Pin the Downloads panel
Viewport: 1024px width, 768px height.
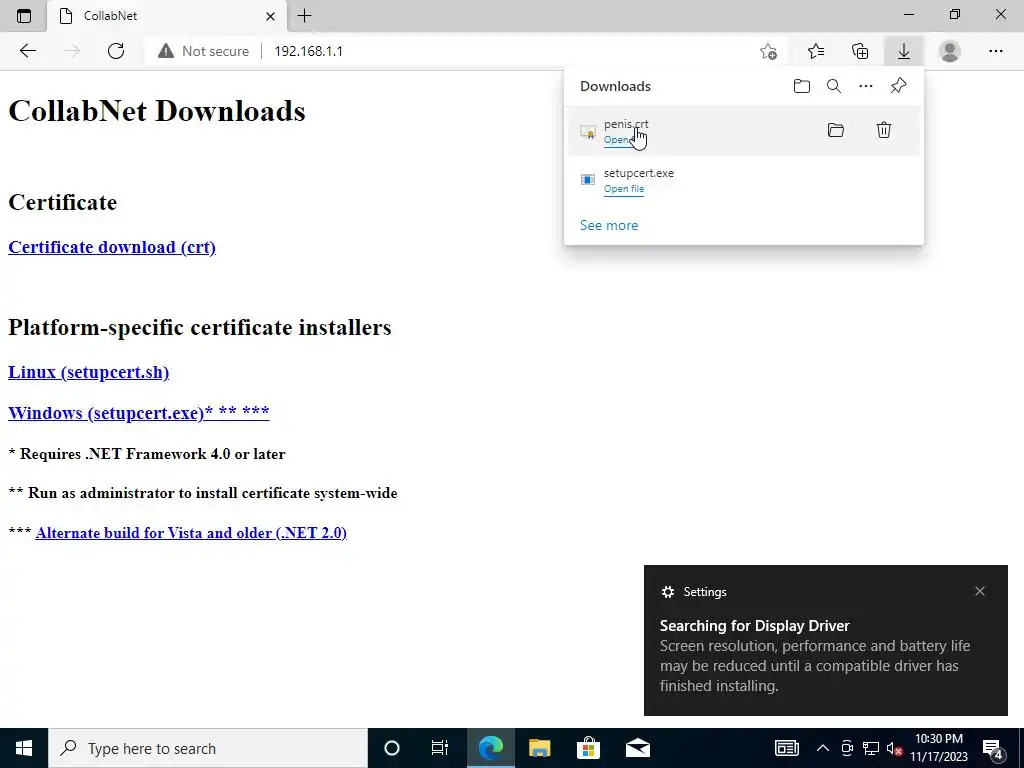pyautogui.click(x=899, y=86)
